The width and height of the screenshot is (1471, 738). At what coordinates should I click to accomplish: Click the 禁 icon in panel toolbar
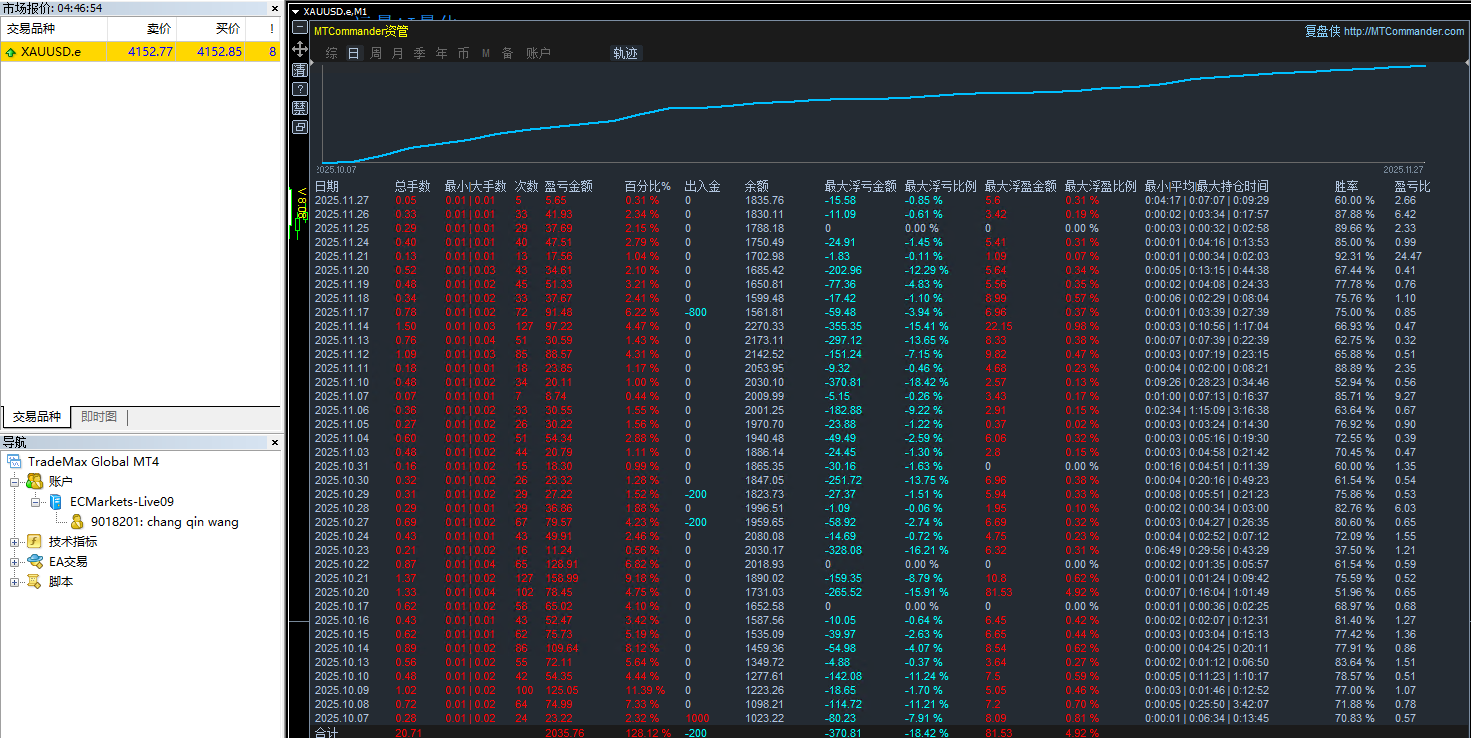point(300,108)
